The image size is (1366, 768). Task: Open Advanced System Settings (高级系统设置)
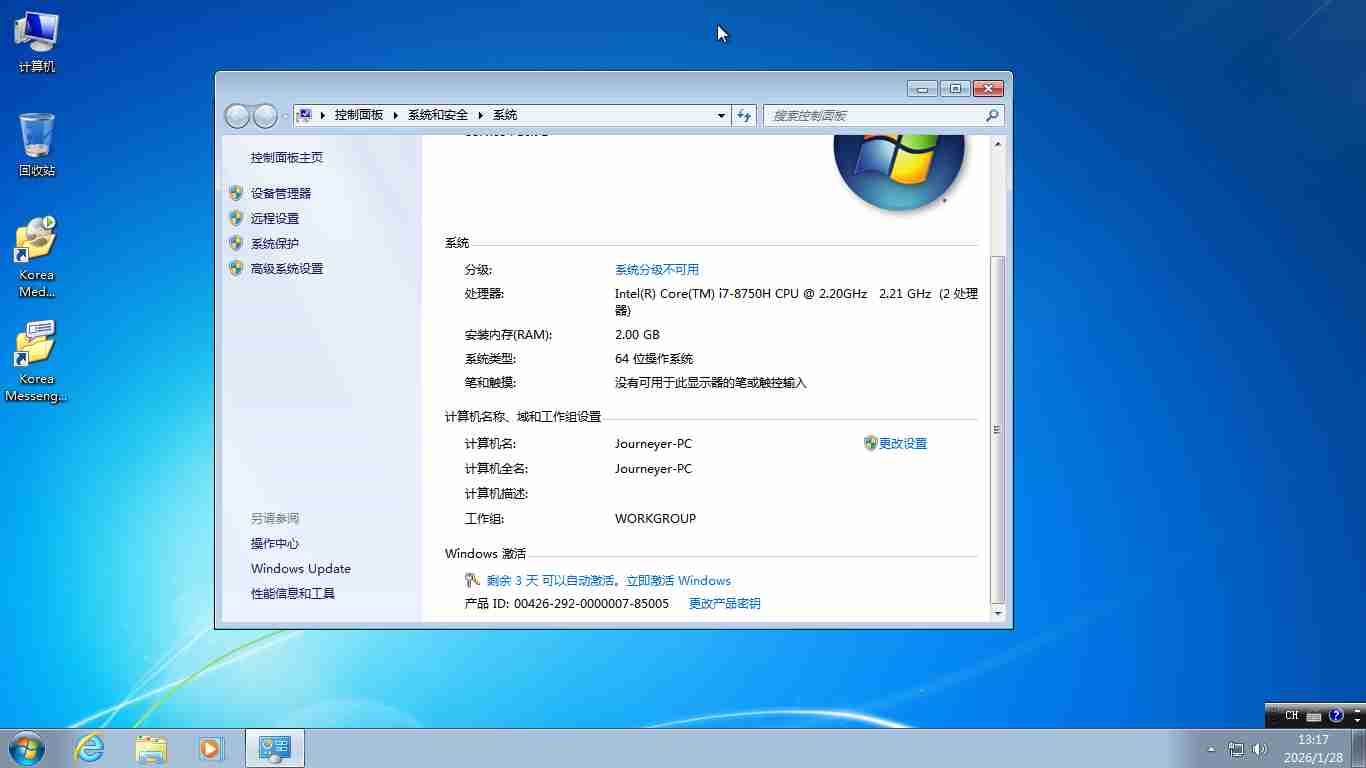point(286,268)
